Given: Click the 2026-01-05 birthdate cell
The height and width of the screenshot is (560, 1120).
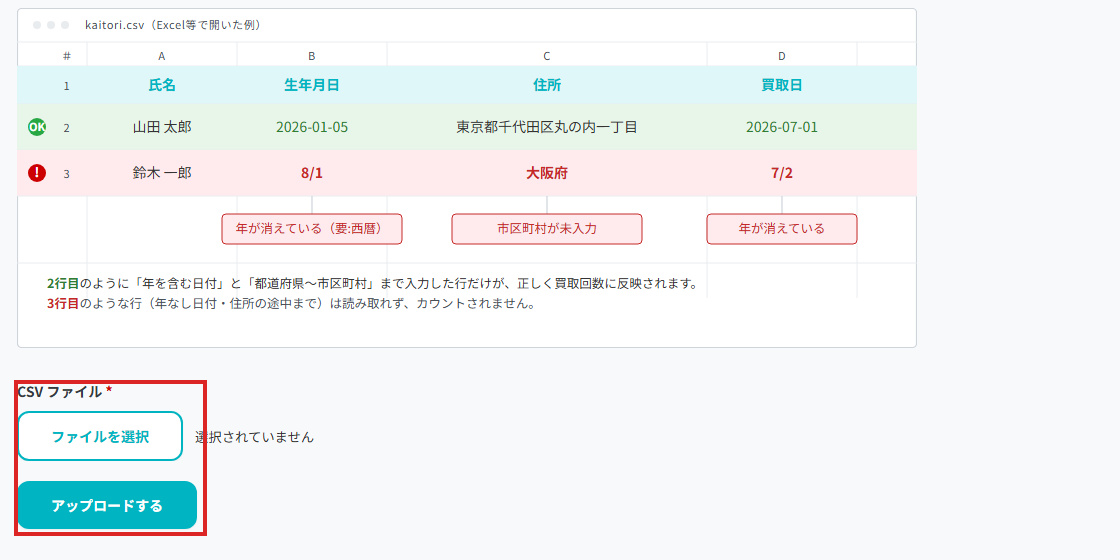Looking at the screenshot, I should click(x=312, y=127).
